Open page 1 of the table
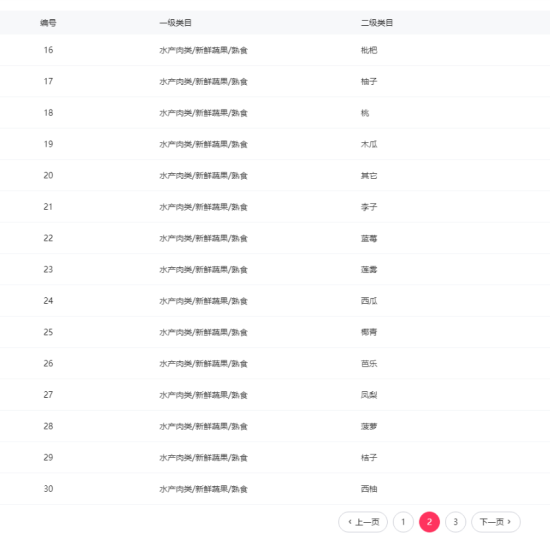Screen dimensions: 550x542 tap(403, 522)
